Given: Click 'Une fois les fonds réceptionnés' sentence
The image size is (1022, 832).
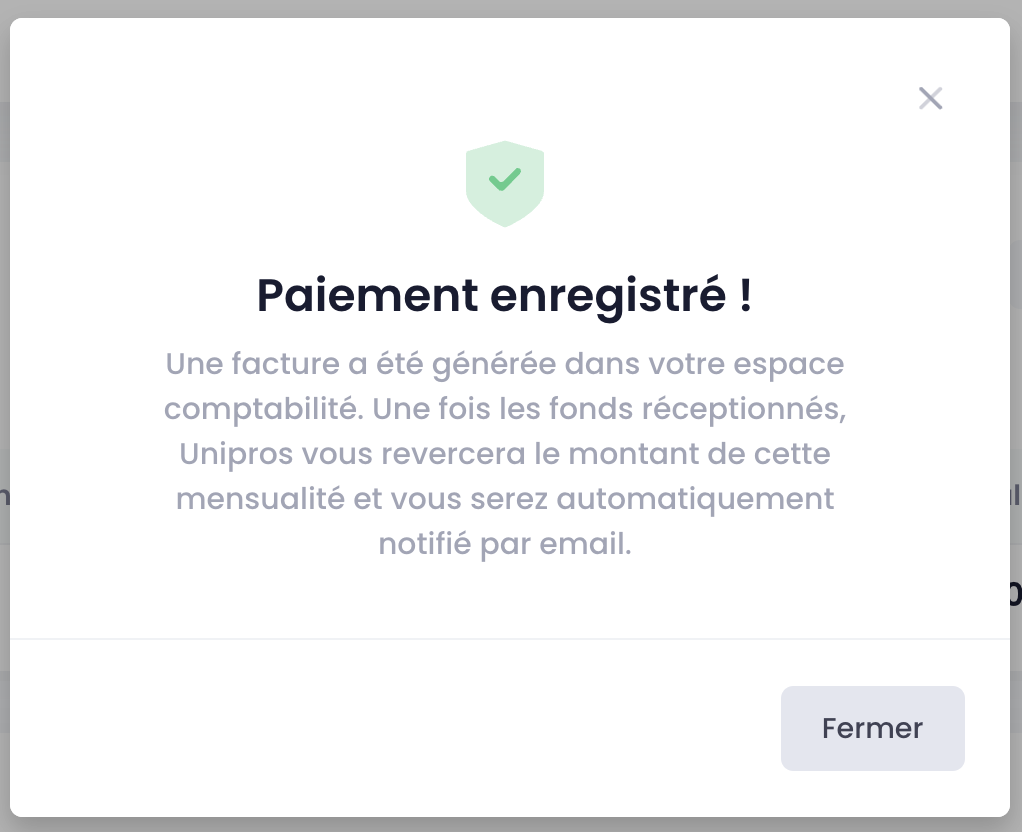Looking at the screenshot, I should [609, 409].
